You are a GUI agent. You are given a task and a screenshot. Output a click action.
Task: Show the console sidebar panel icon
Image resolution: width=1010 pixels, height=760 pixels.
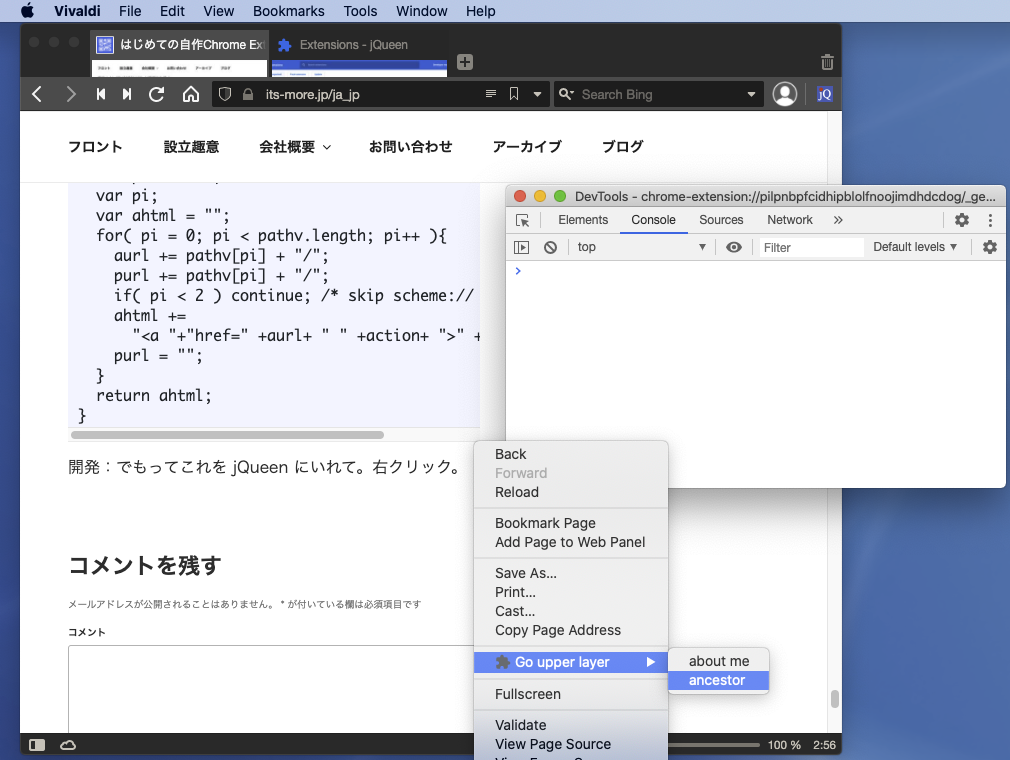pyautogui.click(x=522, y=247)
